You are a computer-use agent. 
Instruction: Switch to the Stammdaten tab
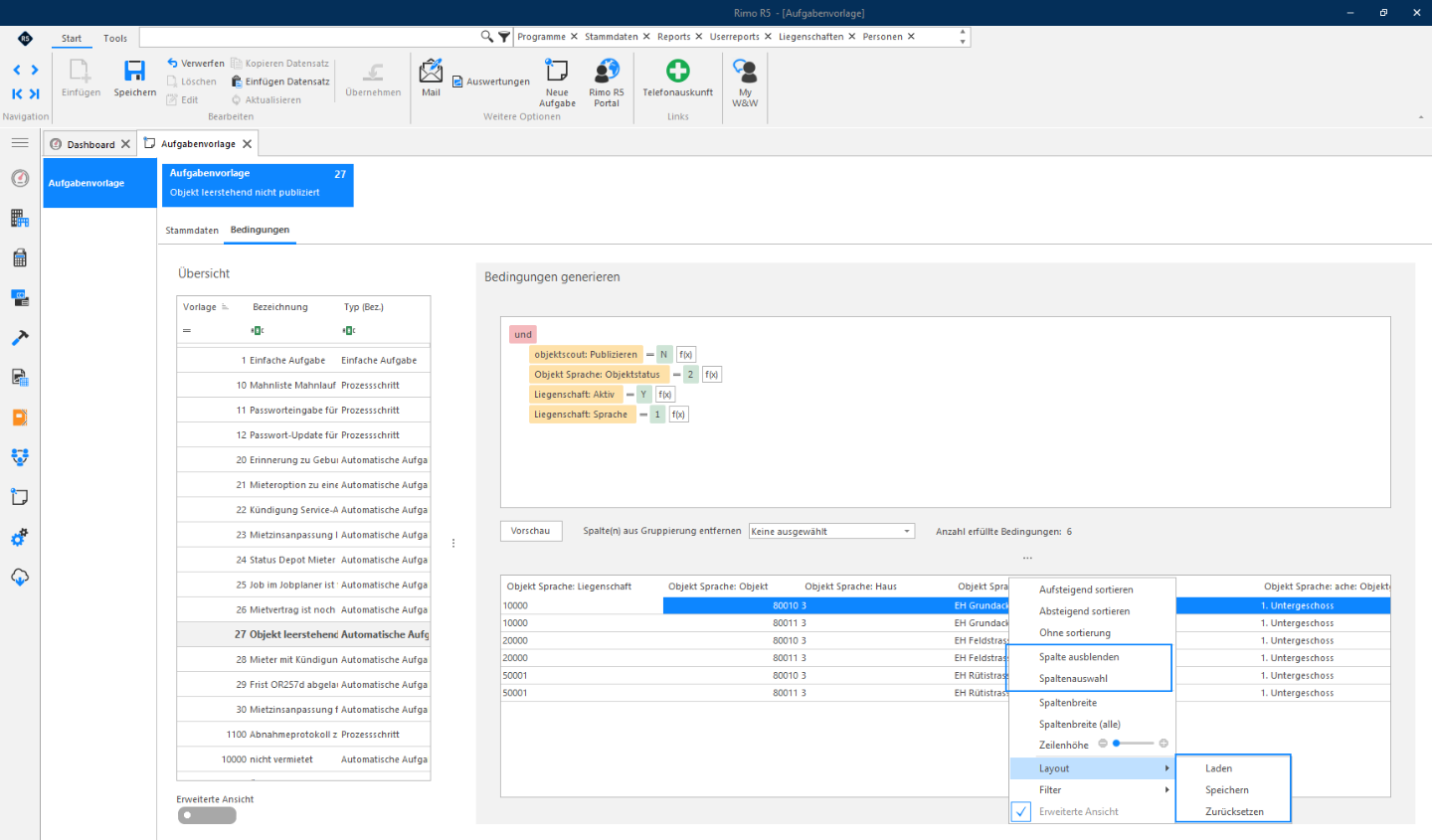tap(192, 231)
